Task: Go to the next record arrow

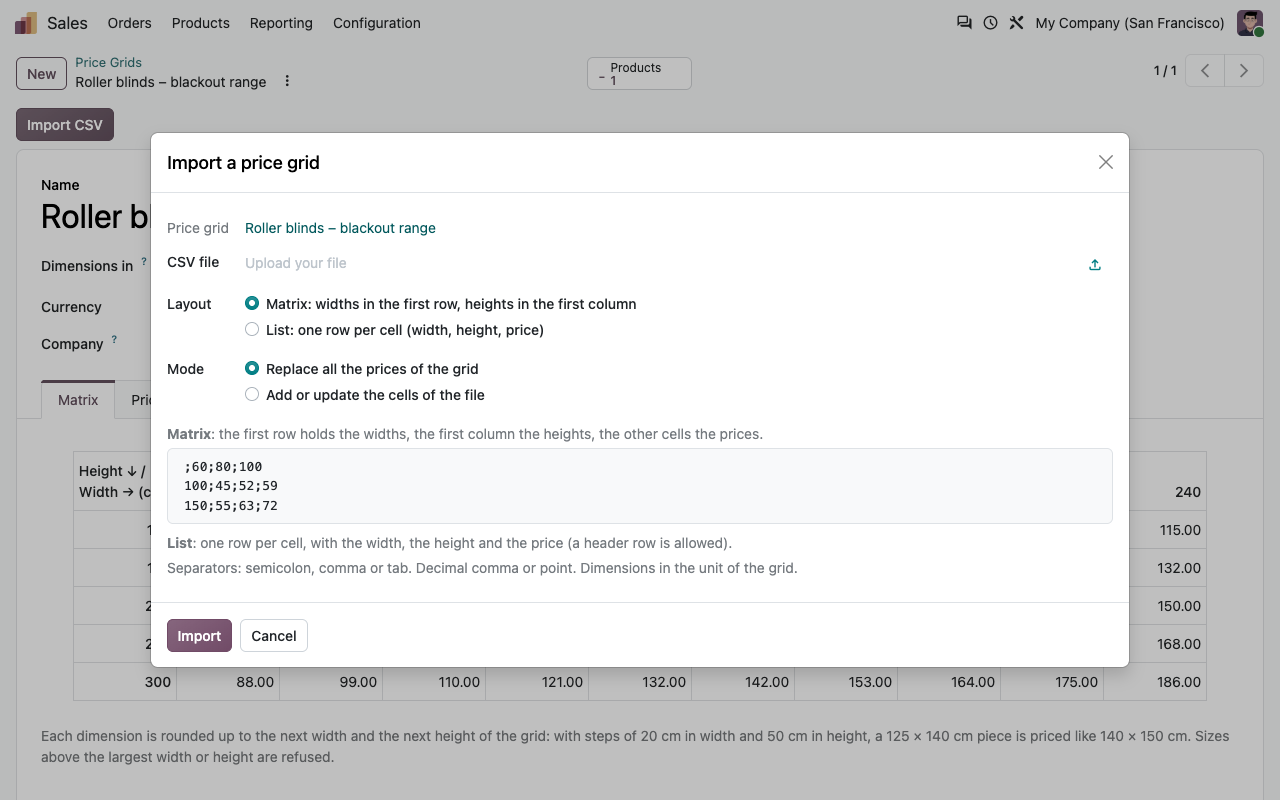Action: (x=1244, y=71)
